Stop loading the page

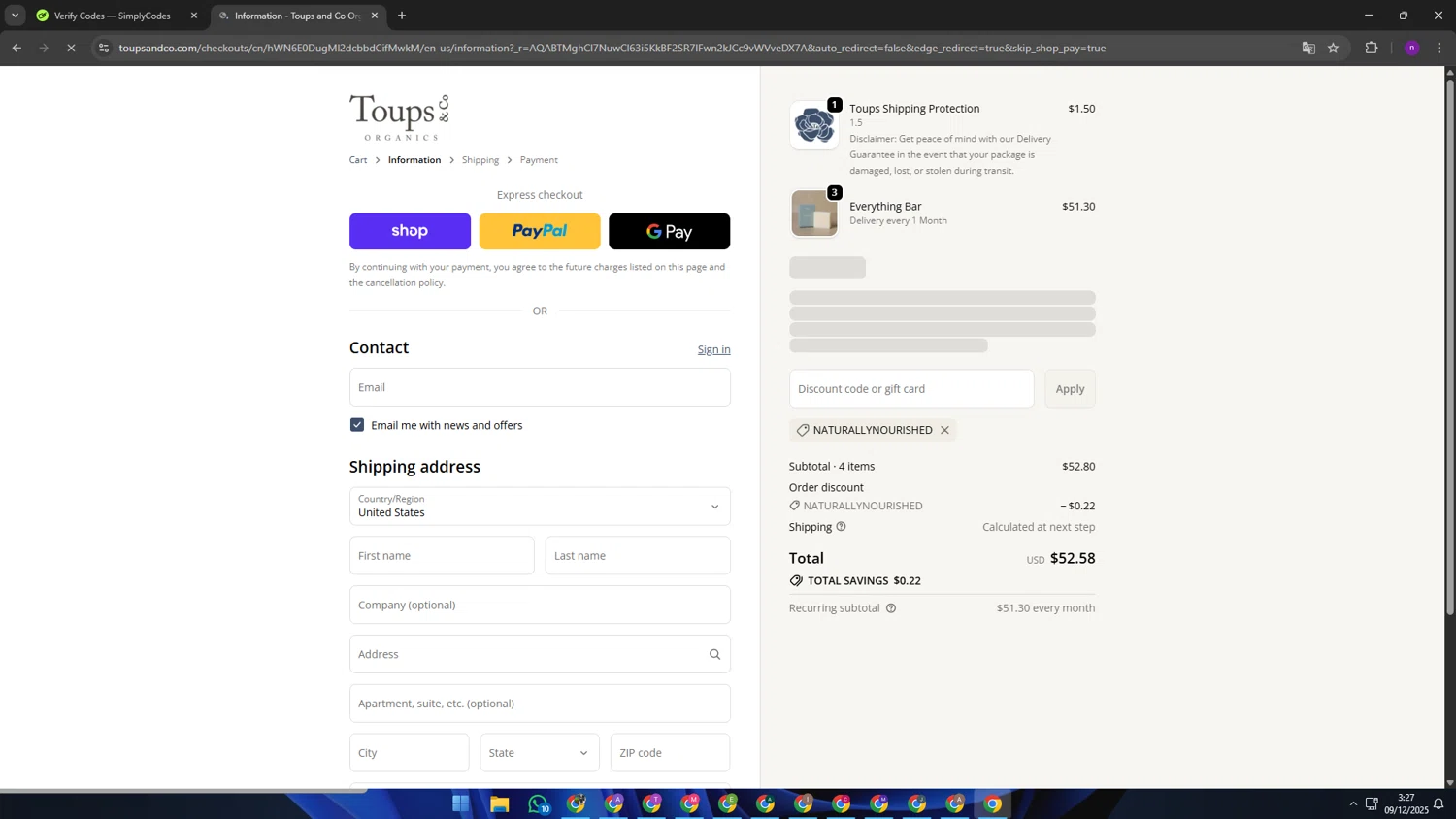pyautogui.click(x=71, y=48)
